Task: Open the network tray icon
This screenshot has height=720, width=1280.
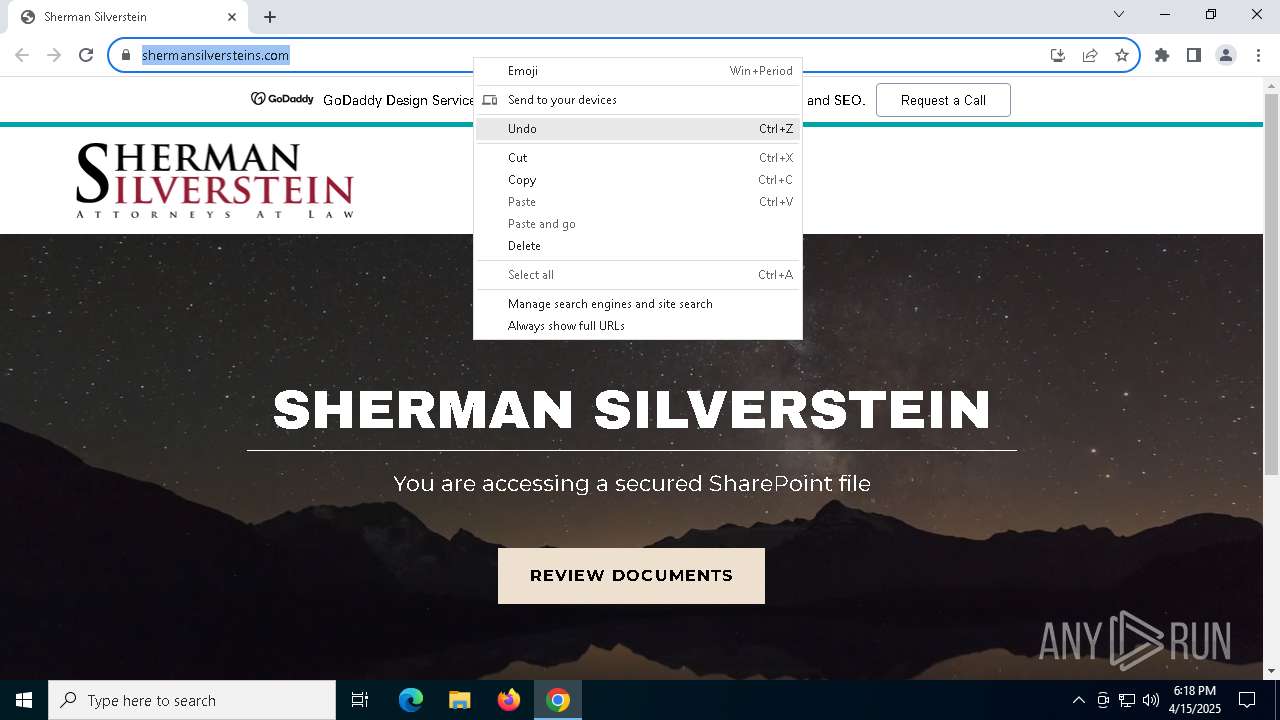Action: point(1127,700)
